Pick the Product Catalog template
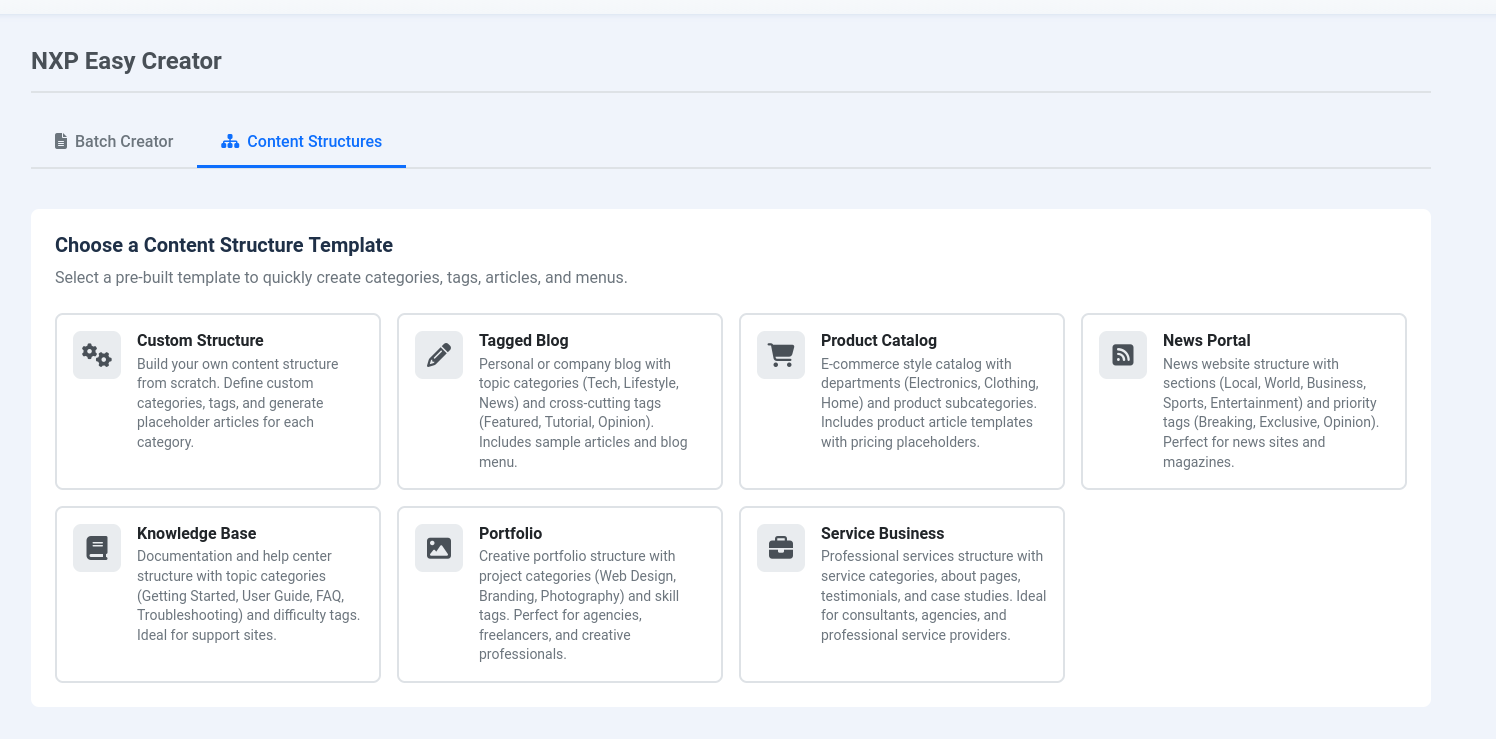The width and height of the screenshot is (1496, 739). click(x=901, y=401)
